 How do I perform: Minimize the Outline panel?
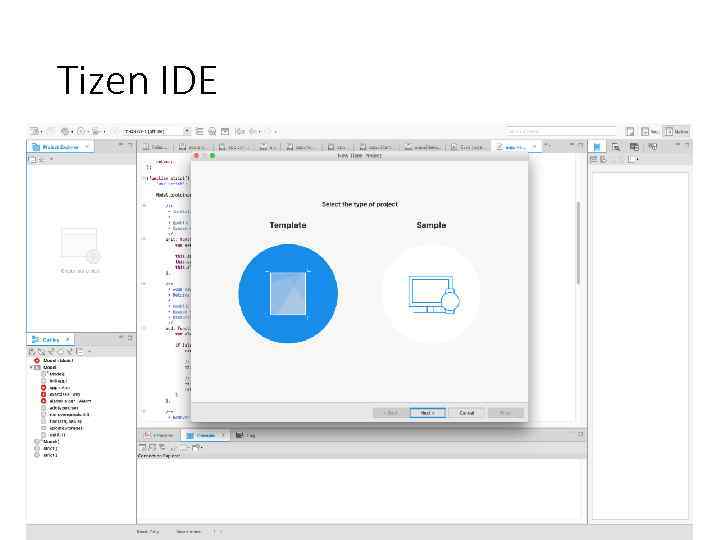click(121, 338)
